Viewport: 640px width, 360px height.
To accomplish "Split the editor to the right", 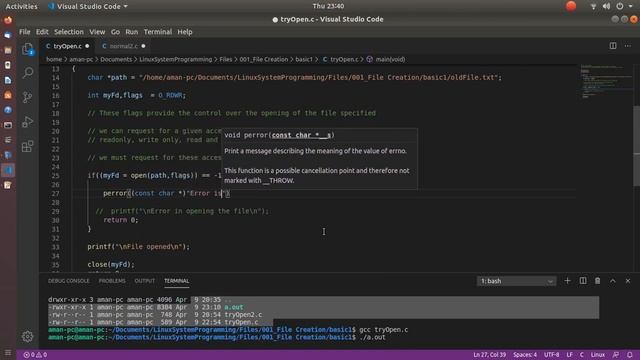I will click(x=613, y=46).
